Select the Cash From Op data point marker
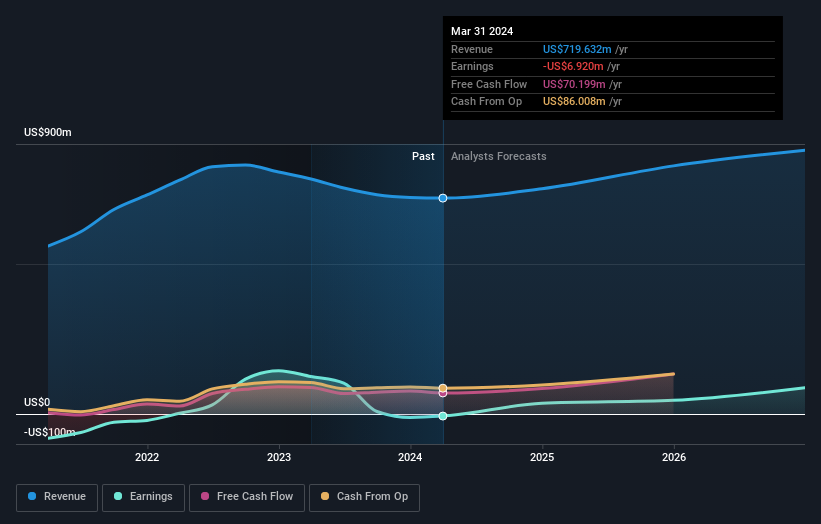The height and width of the screenshot is (524, 821). point(443,388)
